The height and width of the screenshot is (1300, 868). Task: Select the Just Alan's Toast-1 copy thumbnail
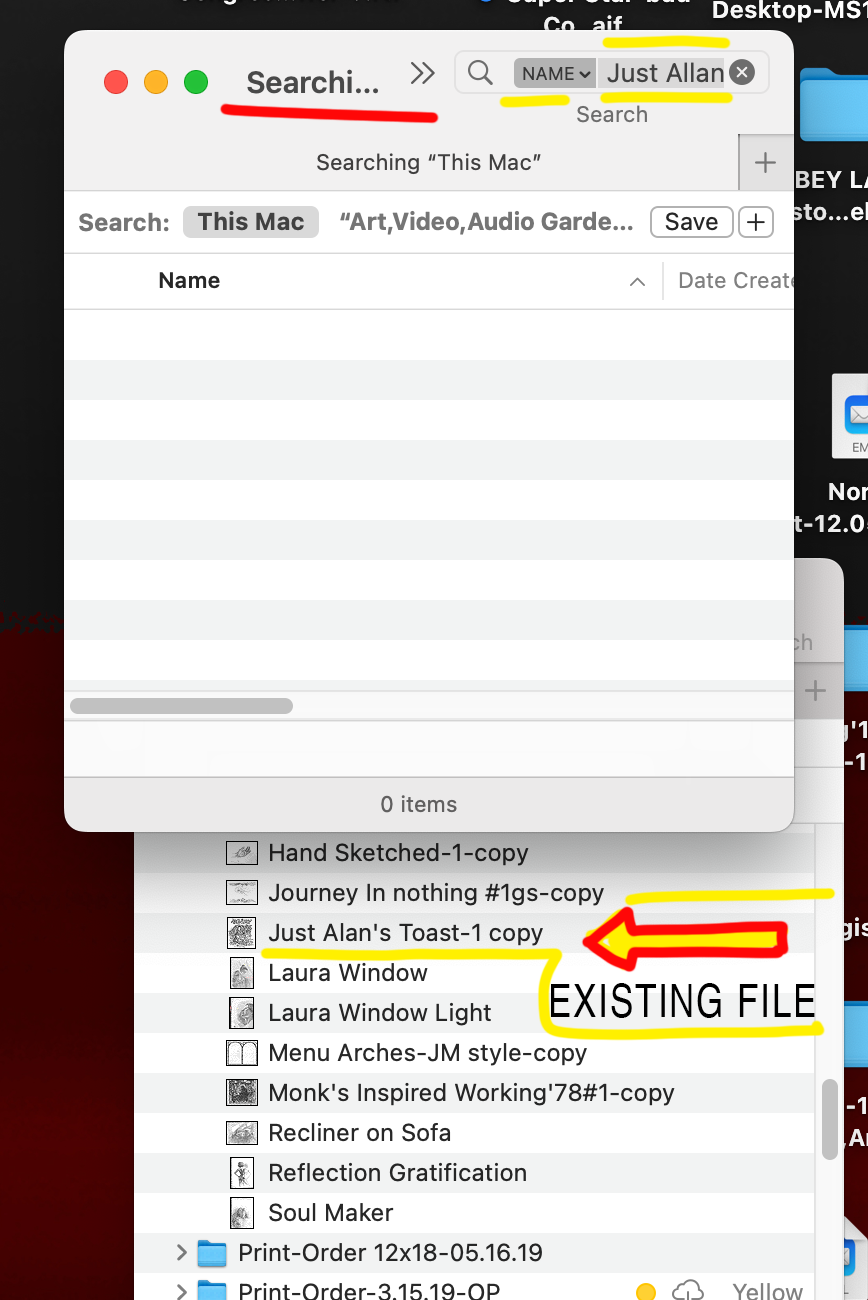click(x=242, y=933)
